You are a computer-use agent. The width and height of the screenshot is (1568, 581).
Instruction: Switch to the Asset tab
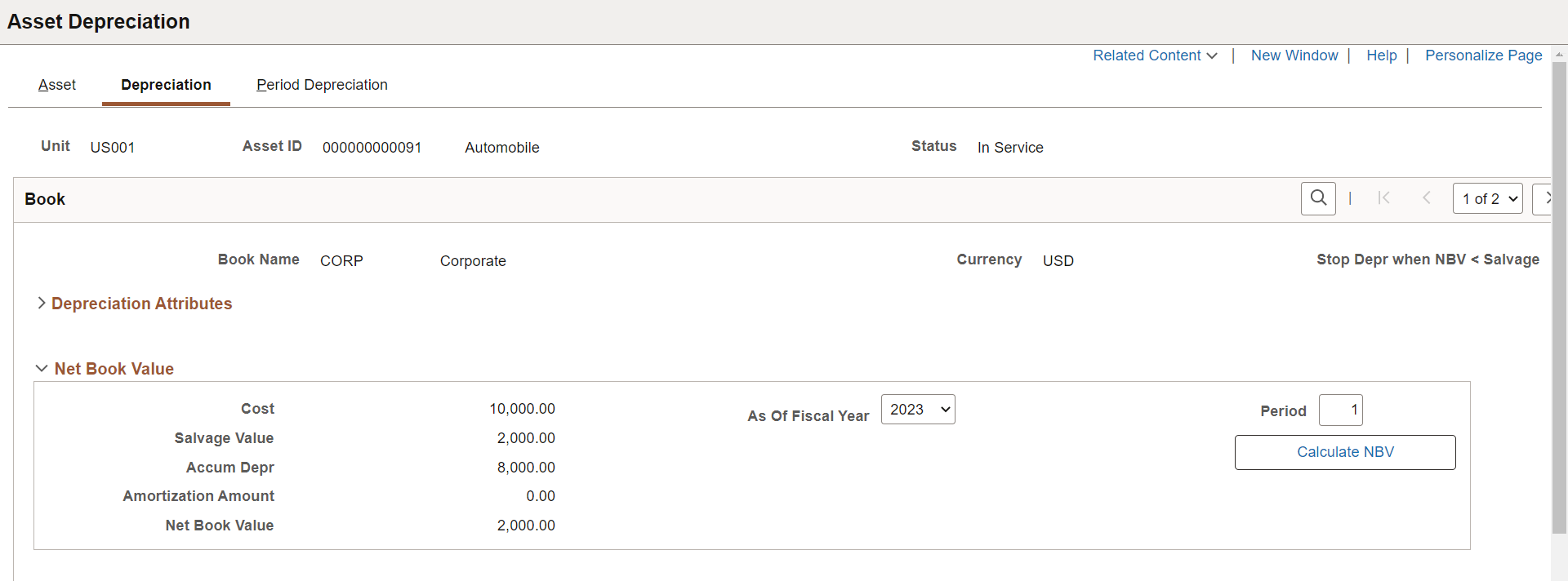coord(56,85)
